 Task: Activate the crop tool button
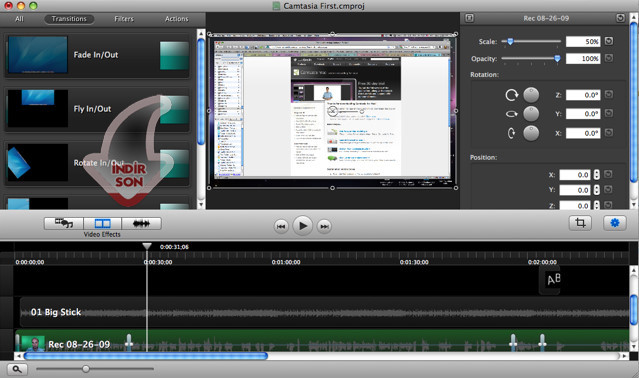[580, 223]
